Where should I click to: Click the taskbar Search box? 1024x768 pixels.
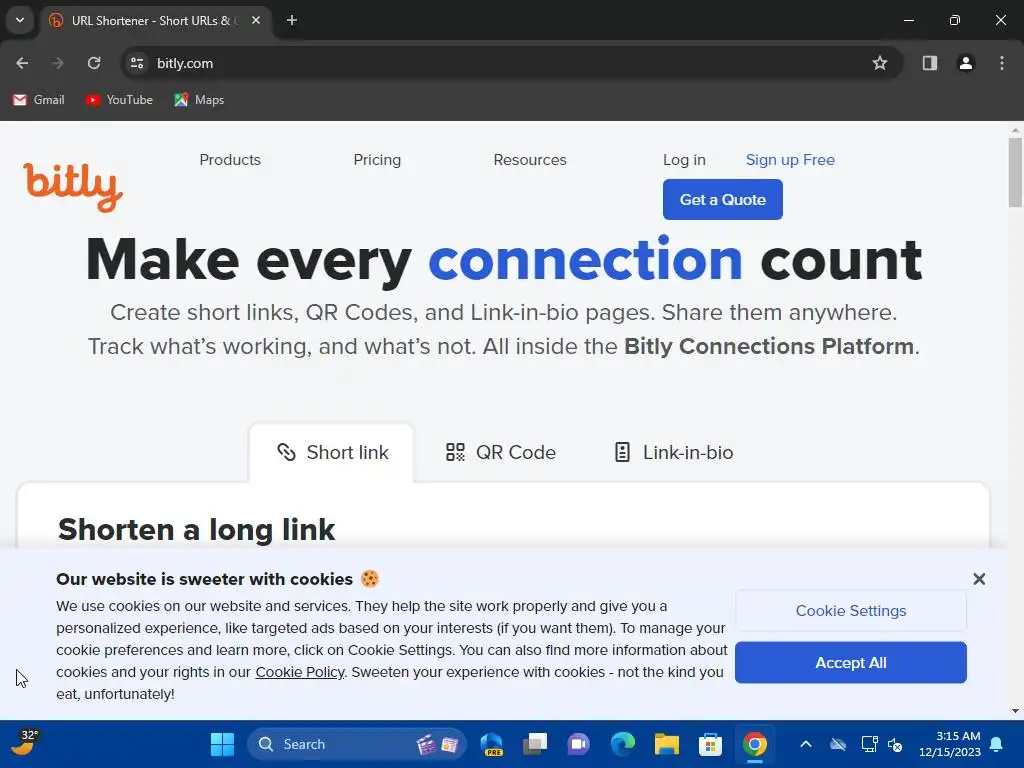pyautogui.click(x=356, y=744)
